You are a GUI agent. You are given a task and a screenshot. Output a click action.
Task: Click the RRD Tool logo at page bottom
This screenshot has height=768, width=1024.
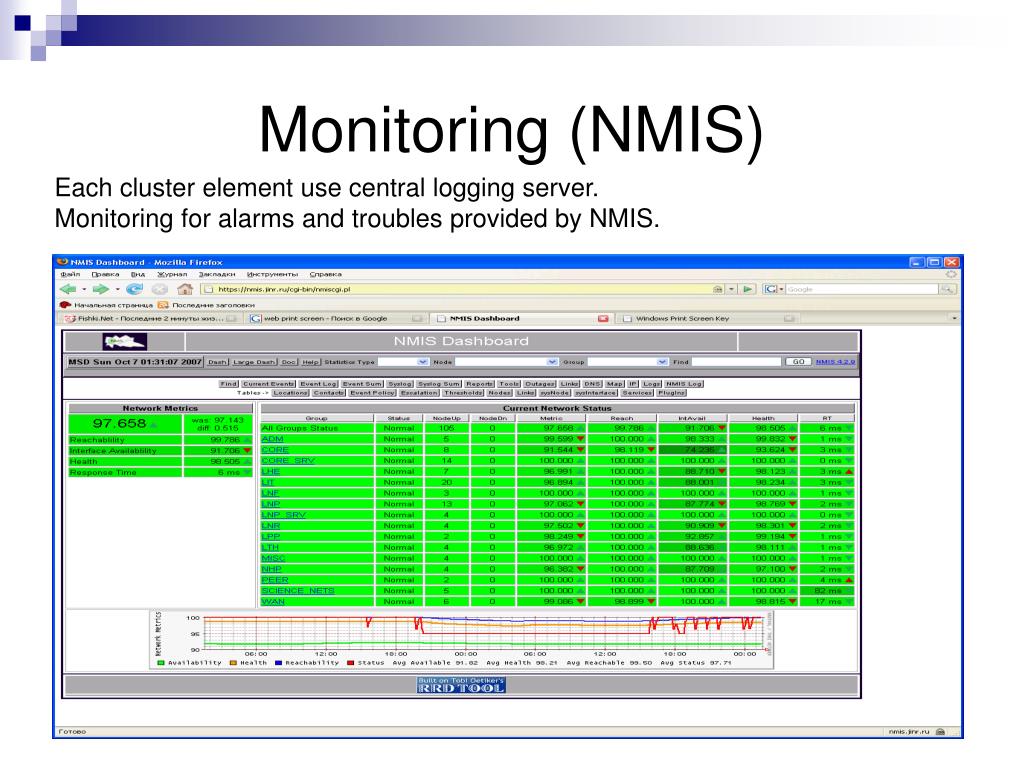pyautogui.click(x=461, y=685)
